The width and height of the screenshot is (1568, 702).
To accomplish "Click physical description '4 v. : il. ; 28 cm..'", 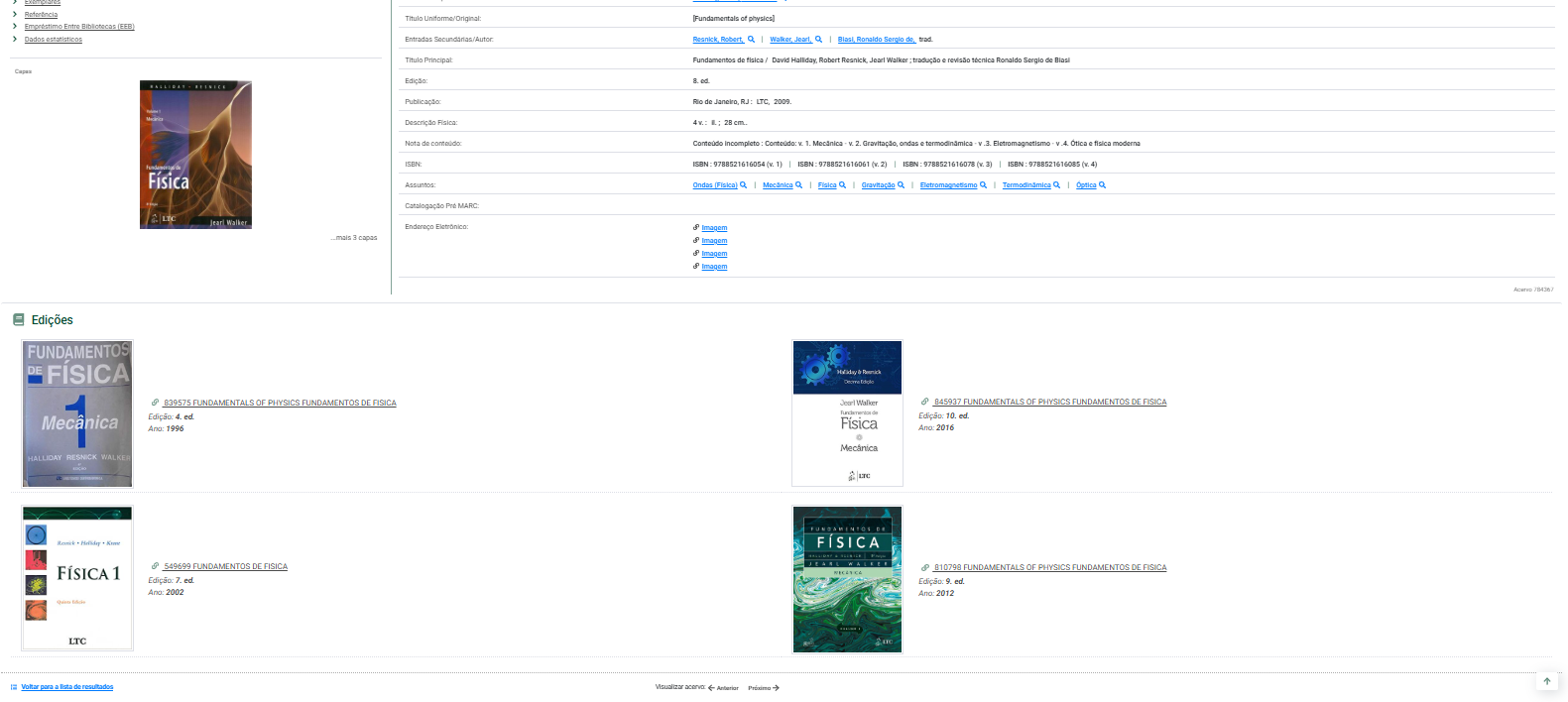I will [x=720, y=123].
